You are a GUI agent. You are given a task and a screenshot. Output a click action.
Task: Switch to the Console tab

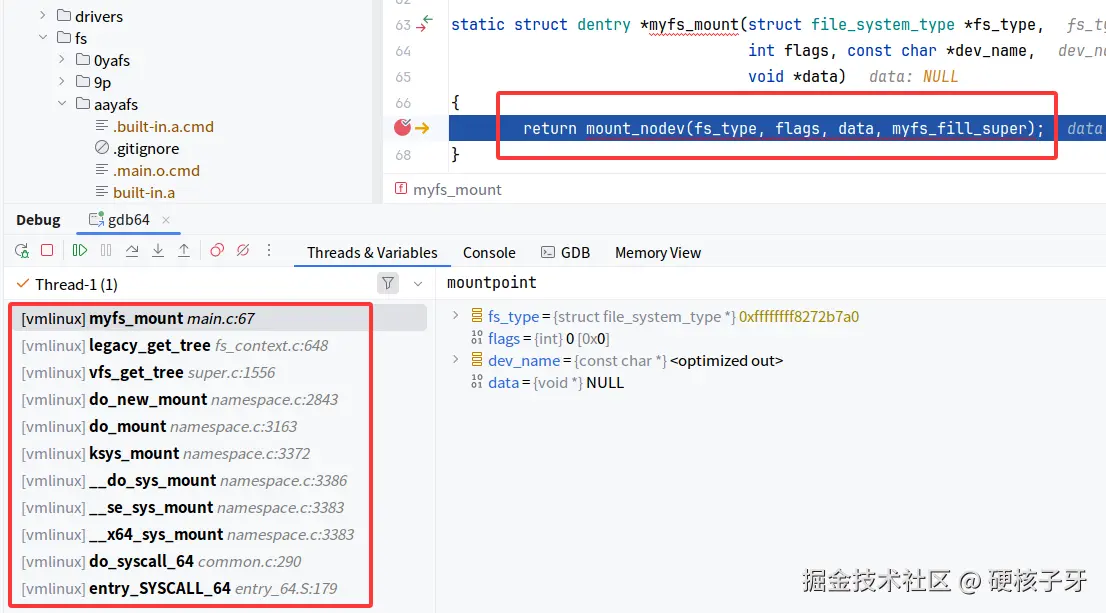(x=489, y=253)
